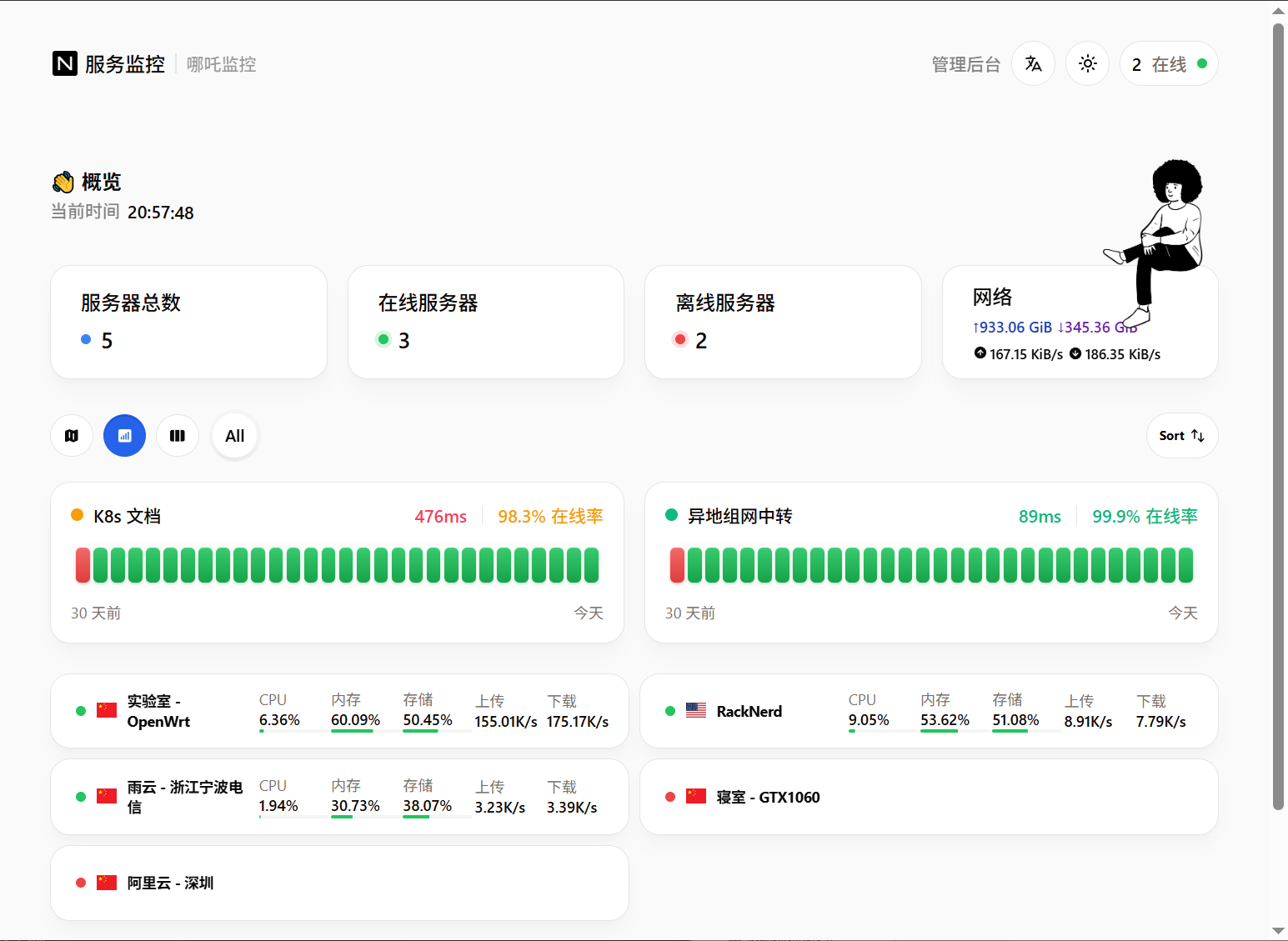Select the All group tab
The height and width of the screenshot is (941, 1288).
click(235, 436)
